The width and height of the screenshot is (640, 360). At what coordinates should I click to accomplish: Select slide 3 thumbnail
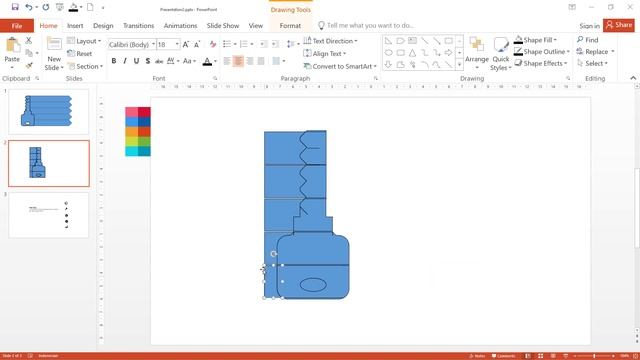(49, 215)
